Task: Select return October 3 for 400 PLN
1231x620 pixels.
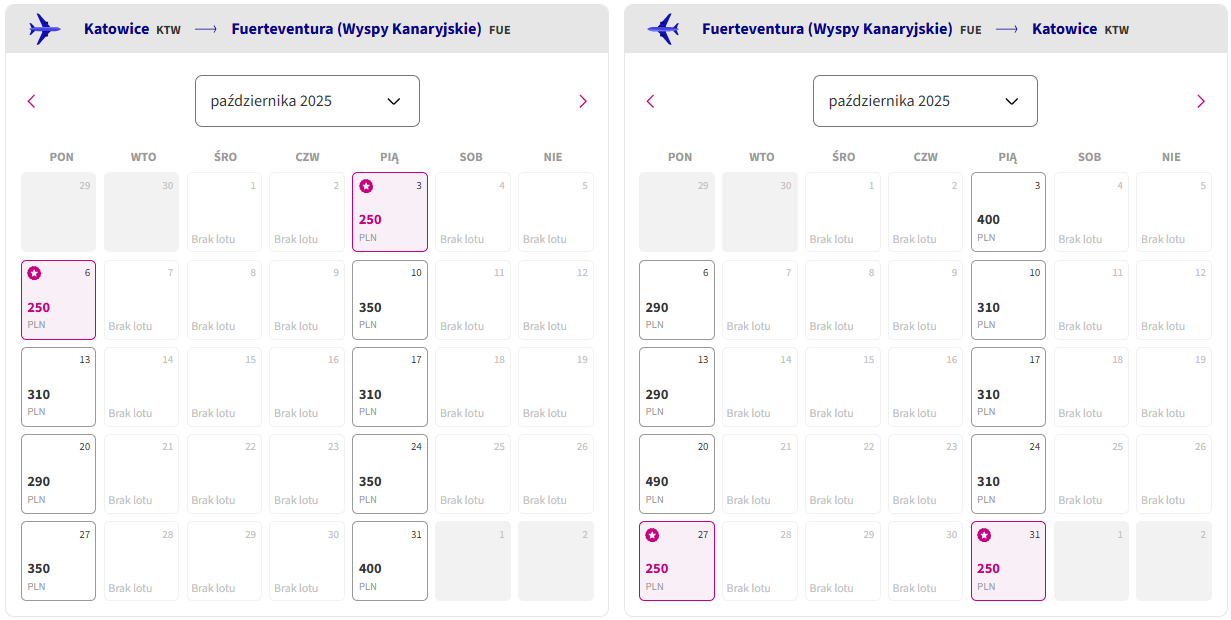Action: pos(1008,212)
